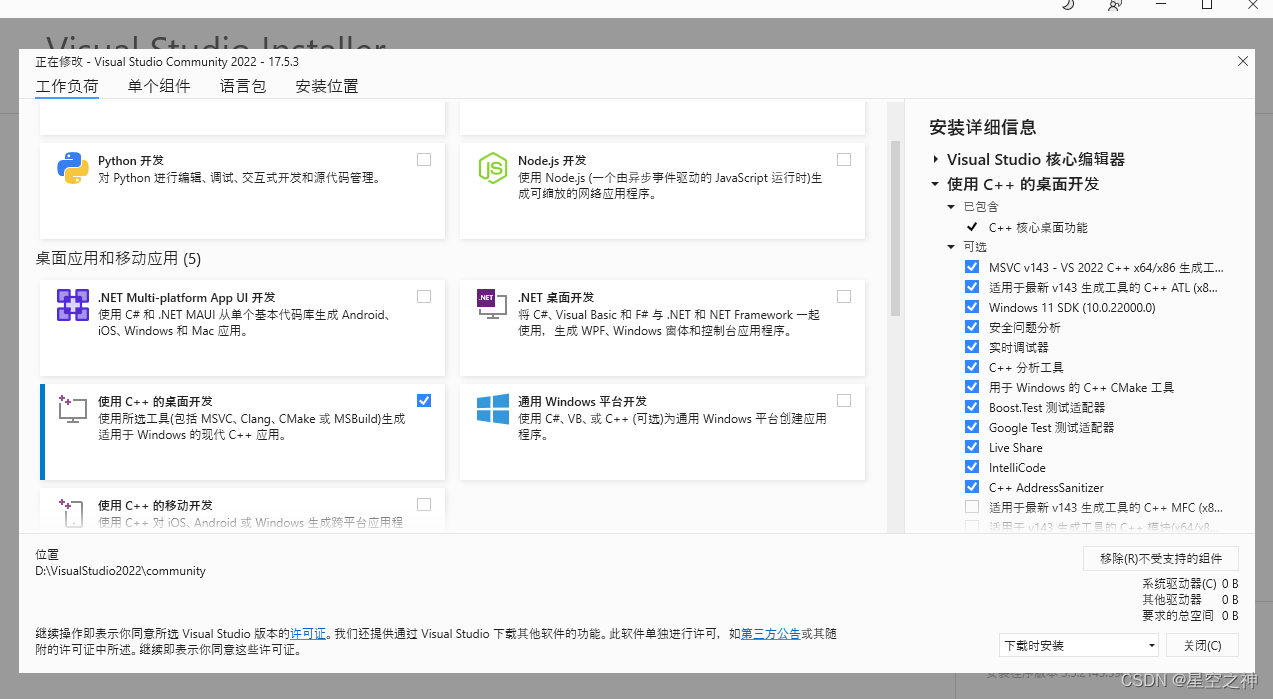1273x699 pixels.
Task: Click the C++ desktop development workload icon
Action: point(73,409)
